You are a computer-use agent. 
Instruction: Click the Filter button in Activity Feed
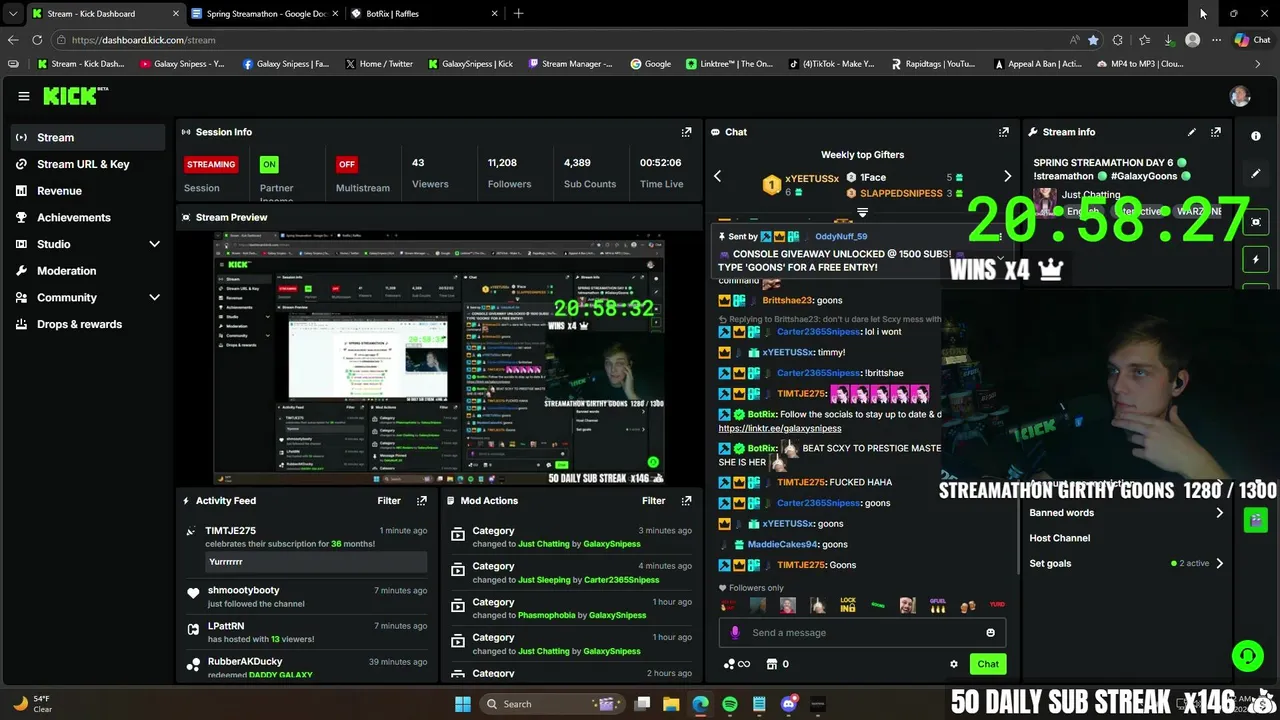click(389, 501)
